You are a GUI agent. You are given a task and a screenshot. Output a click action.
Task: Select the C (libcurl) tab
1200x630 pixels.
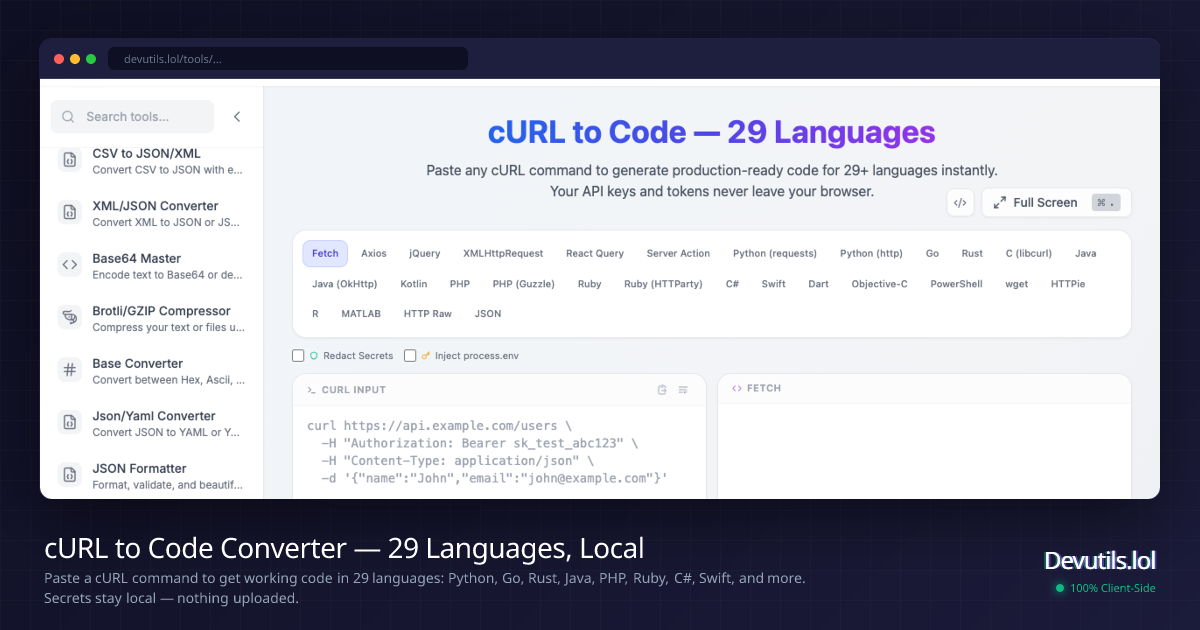[x=1029, y=254]
